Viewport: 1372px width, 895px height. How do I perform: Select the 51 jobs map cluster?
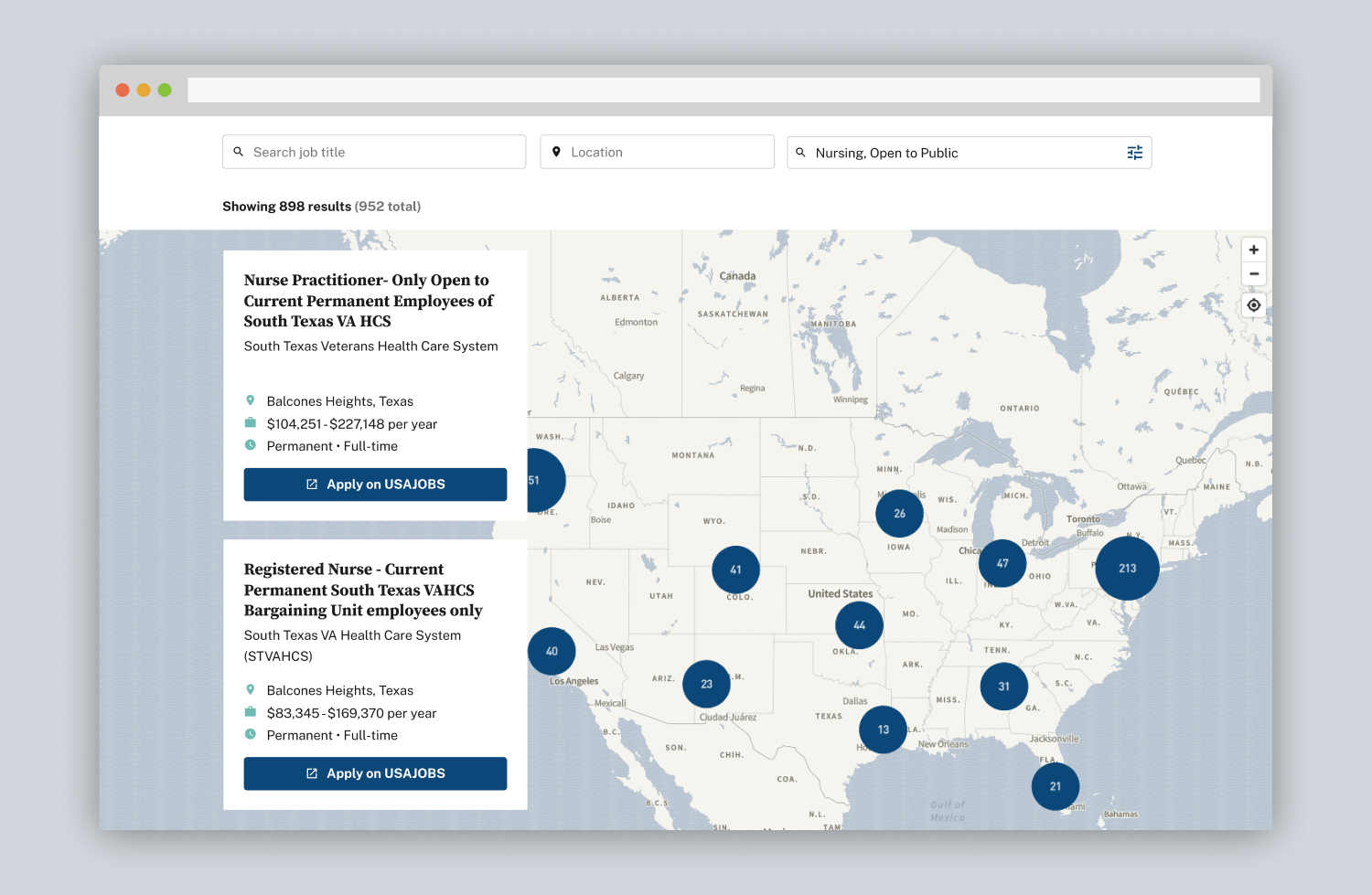click(546, 480)
